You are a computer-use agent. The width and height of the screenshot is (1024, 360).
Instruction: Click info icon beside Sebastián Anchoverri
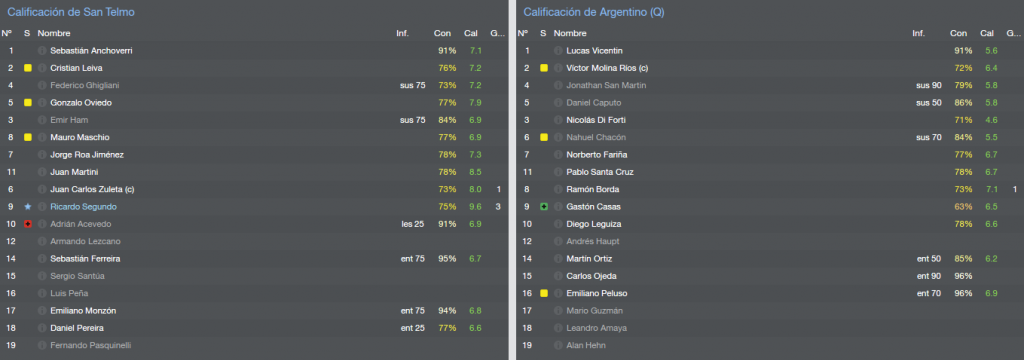pos(42,50)
